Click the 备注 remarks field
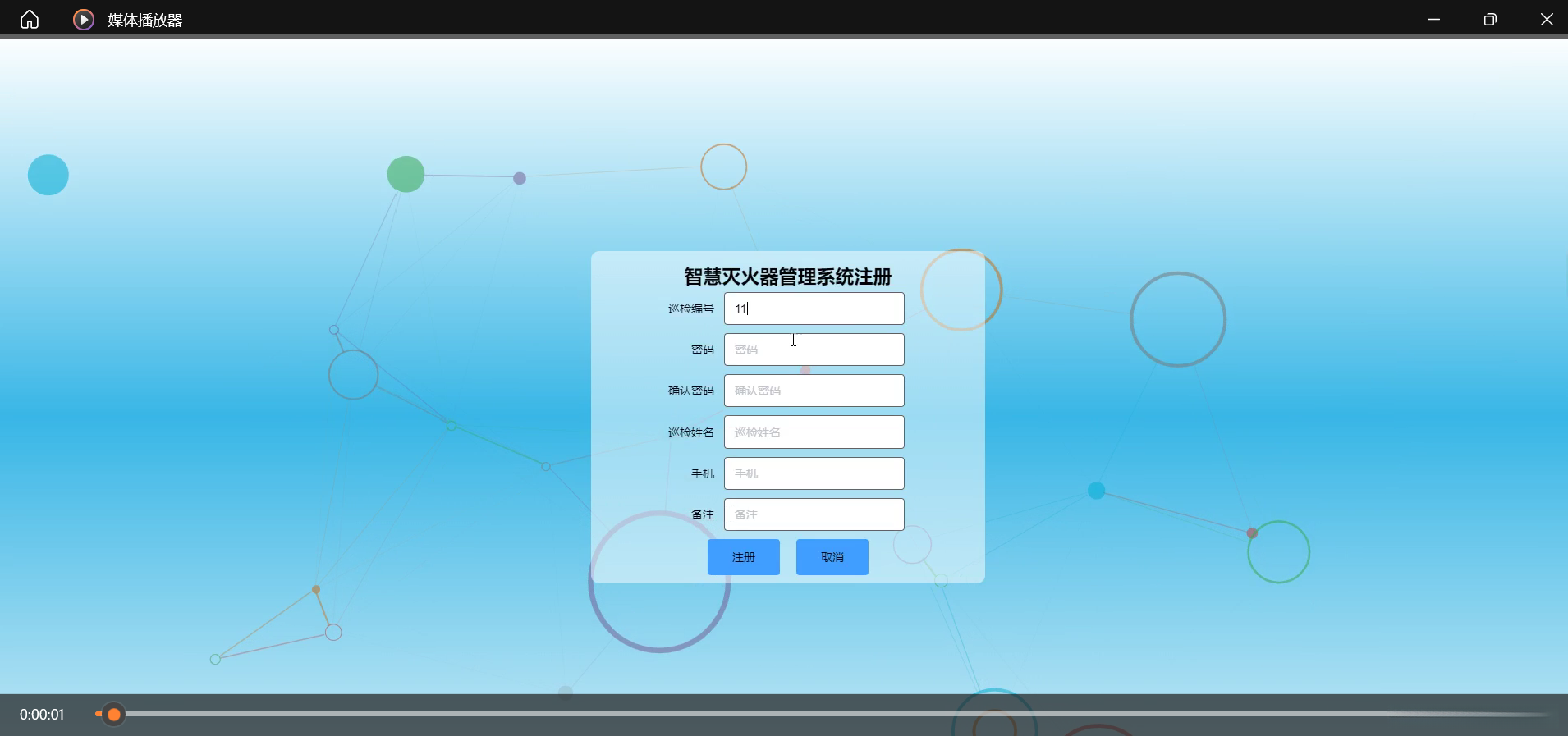1568x736 pixels. [814, 514]
